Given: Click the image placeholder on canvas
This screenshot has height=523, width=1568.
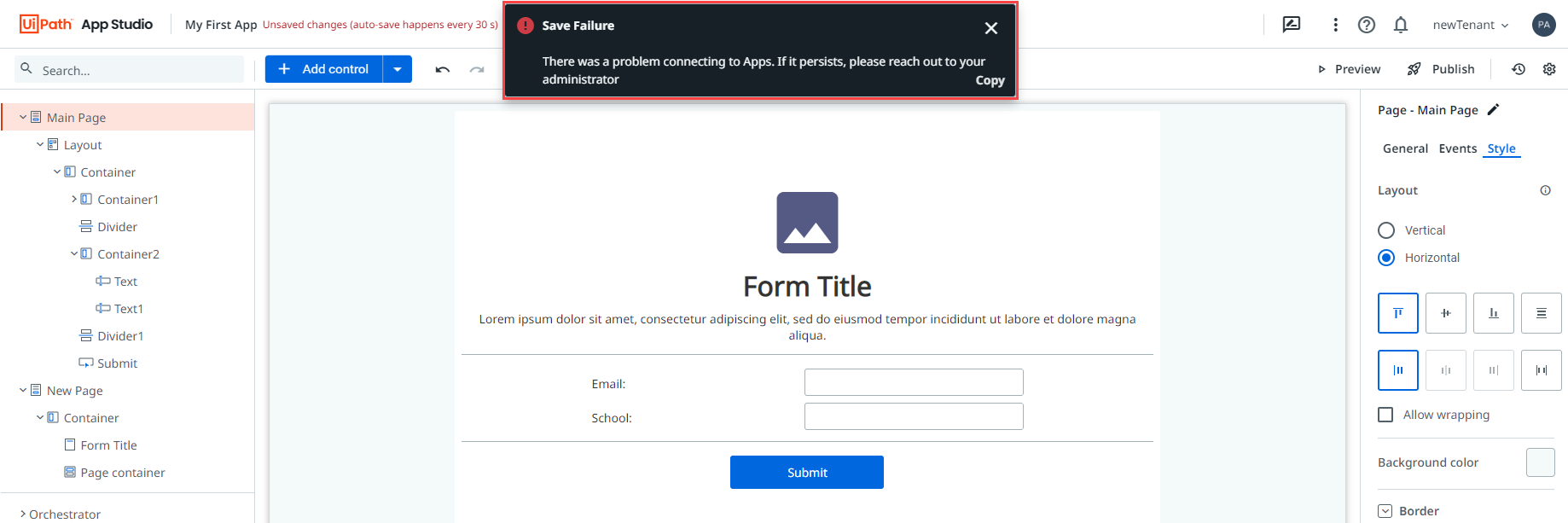Looking at the screenshot, I should click(807, 223).
